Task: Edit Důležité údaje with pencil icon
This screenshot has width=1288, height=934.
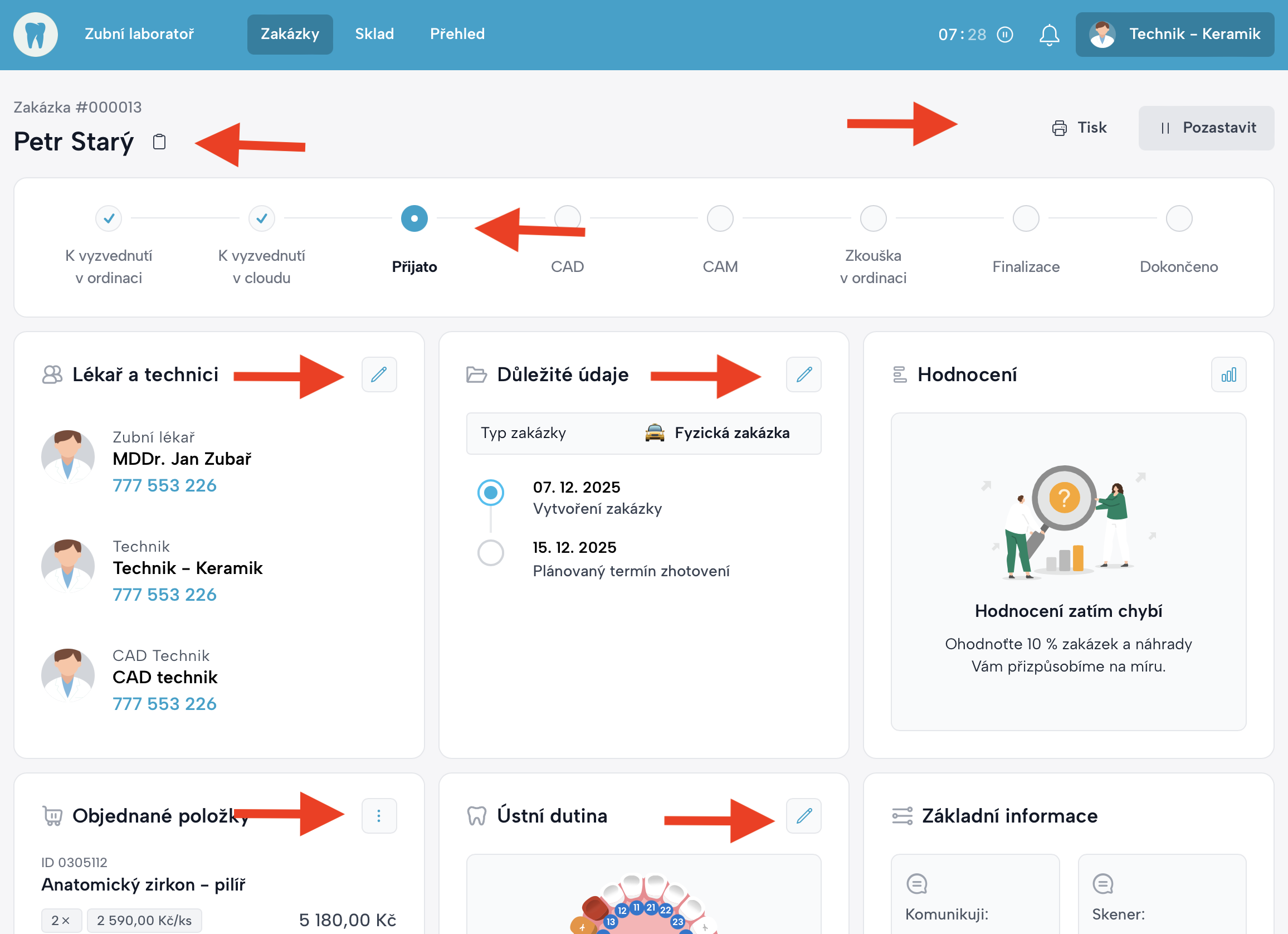Action: (x=803, y=374)
